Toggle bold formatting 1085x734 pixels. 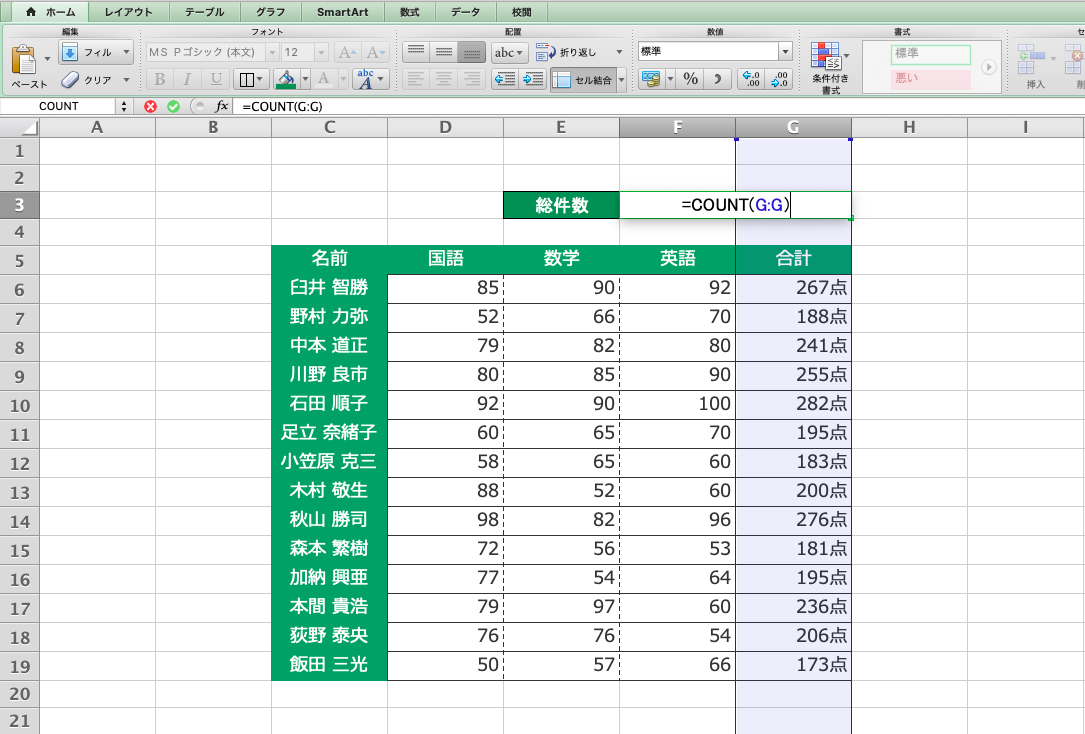coord(159,80)
